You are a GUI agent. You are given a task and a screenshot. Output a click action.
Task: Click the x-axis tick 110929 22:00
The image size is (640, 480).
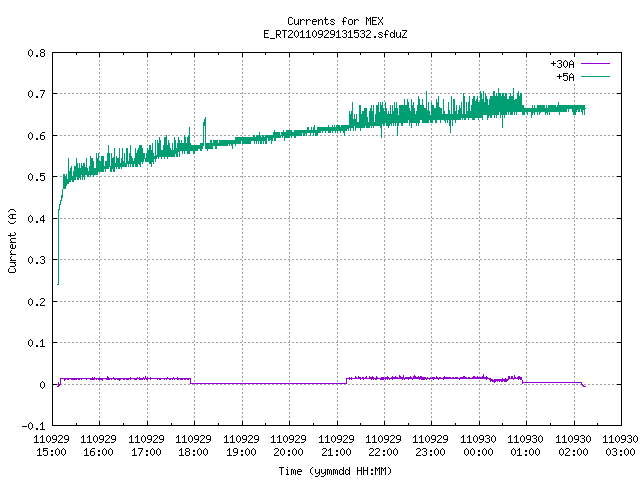coord(383,446)
